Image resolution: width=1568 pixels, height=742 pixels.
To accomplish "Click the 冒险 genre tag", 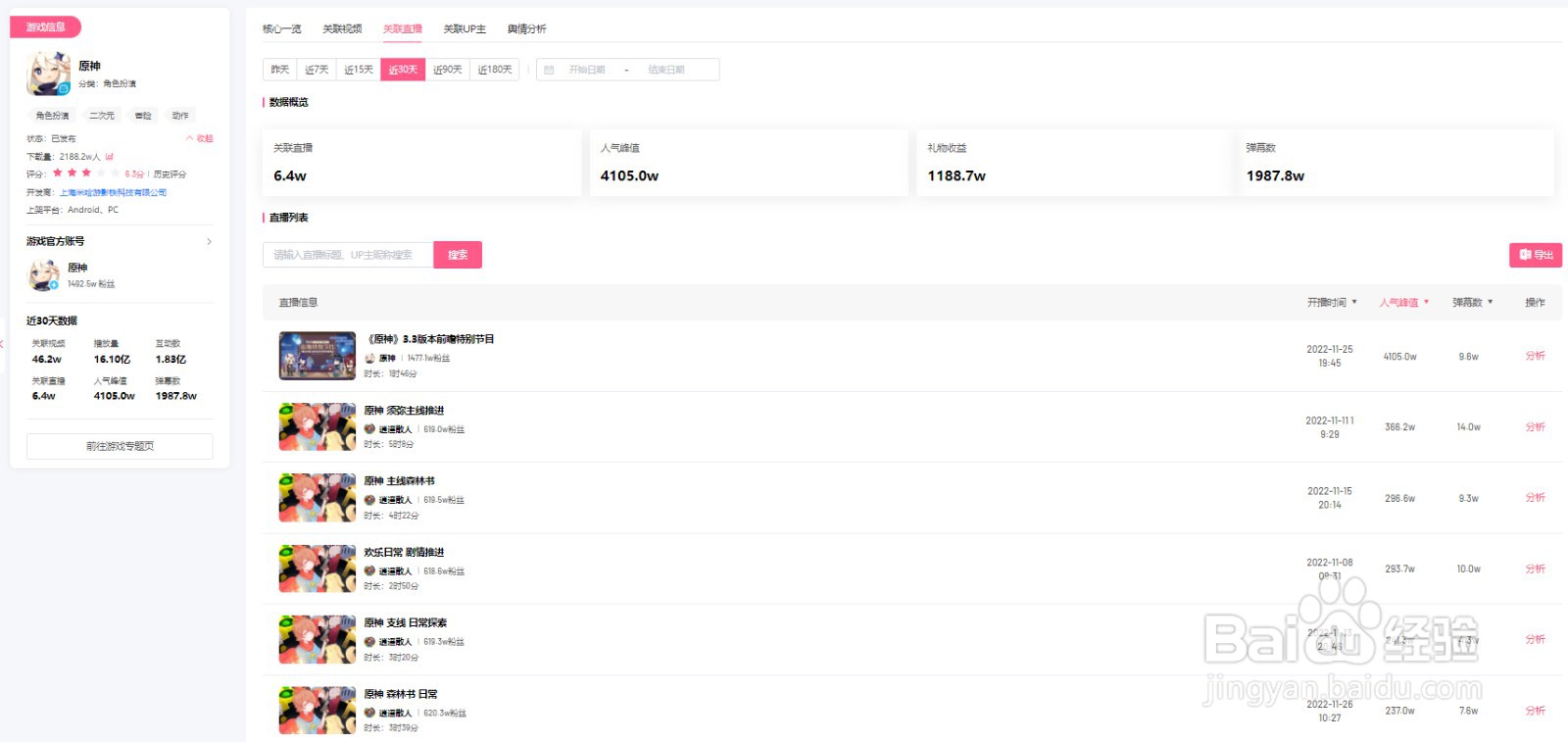I will [x=143, y=116].
